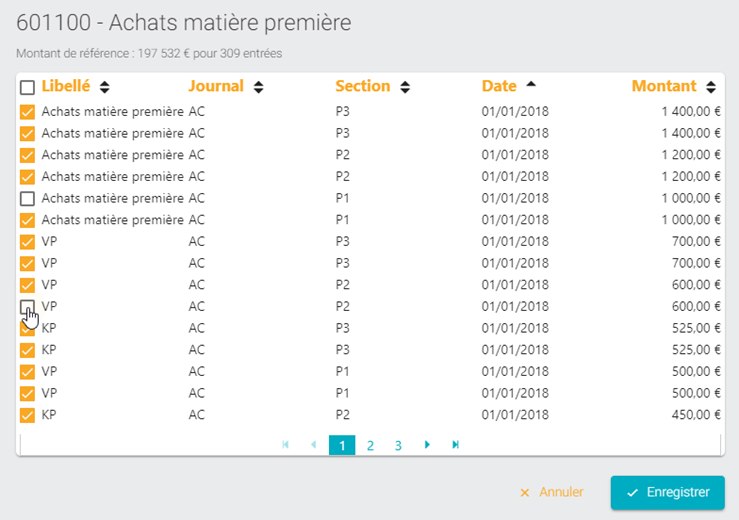Click the Montant column header text
Screen dimensions: 739x520
[x=664, y=86]
